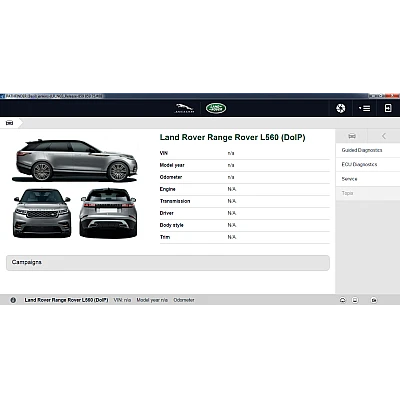
Task: Expand the Campaigns section bar
Action: pos(168,263)
